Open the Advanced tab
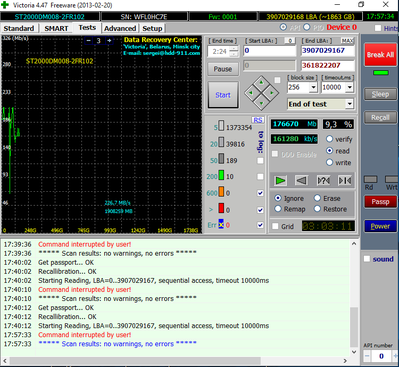 coord(120,28)
